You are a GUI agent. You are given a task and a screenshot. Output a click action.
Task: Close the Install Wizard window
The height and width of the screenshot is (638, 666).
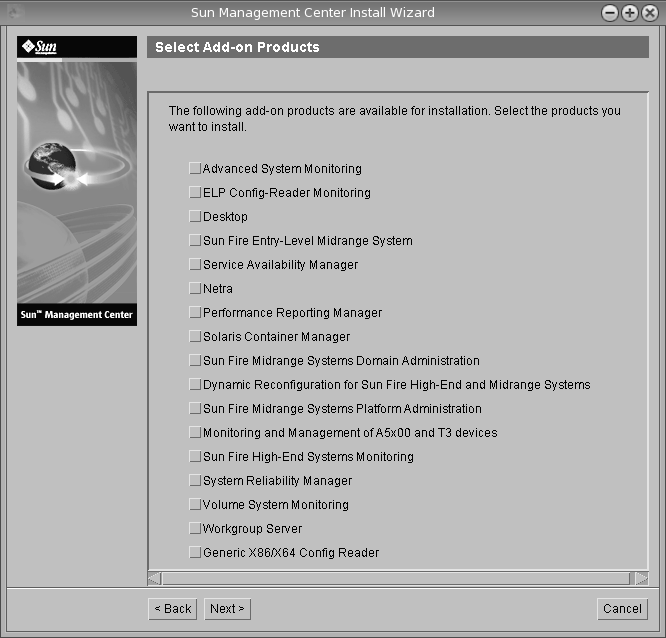tap(649, 13)
